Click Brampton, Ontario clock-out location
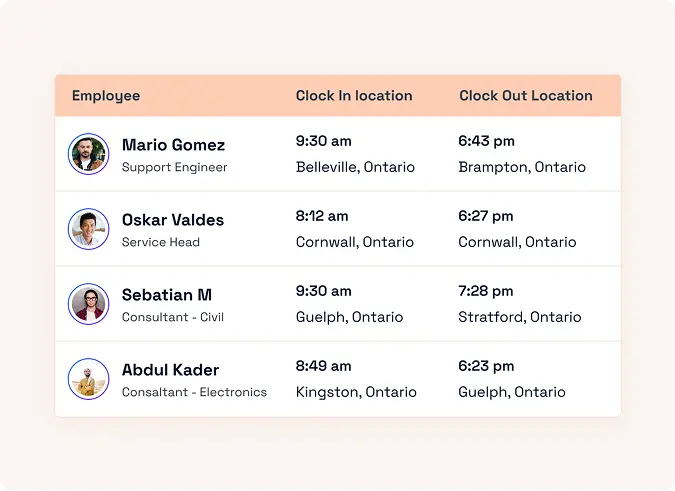Screen dimensions: 675x491 tap(522, 167)
